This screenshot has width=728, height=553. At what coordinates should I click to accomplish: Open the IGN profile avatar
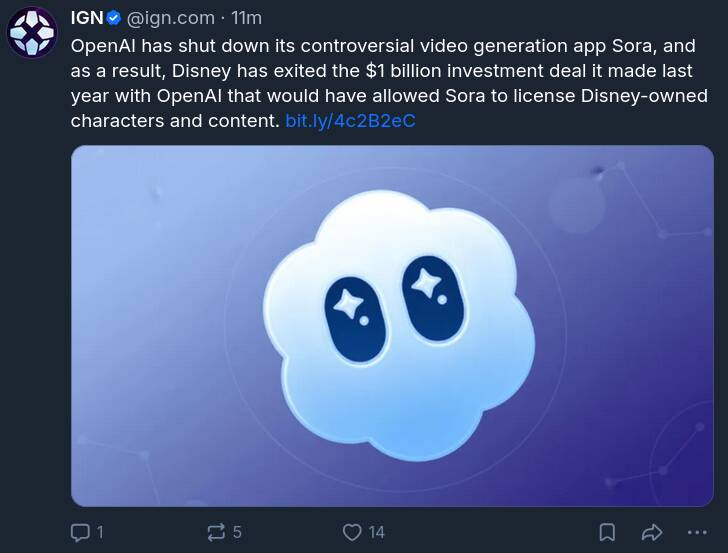pyautogui.click(x=32, y=32)
